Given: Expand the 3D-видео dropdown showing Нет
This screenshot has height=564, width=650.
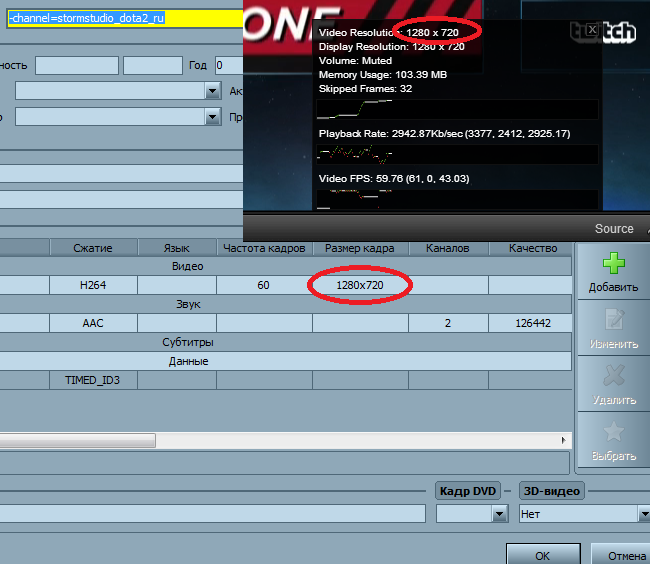Looking at the screenshot, I should (x=642, y=514).
